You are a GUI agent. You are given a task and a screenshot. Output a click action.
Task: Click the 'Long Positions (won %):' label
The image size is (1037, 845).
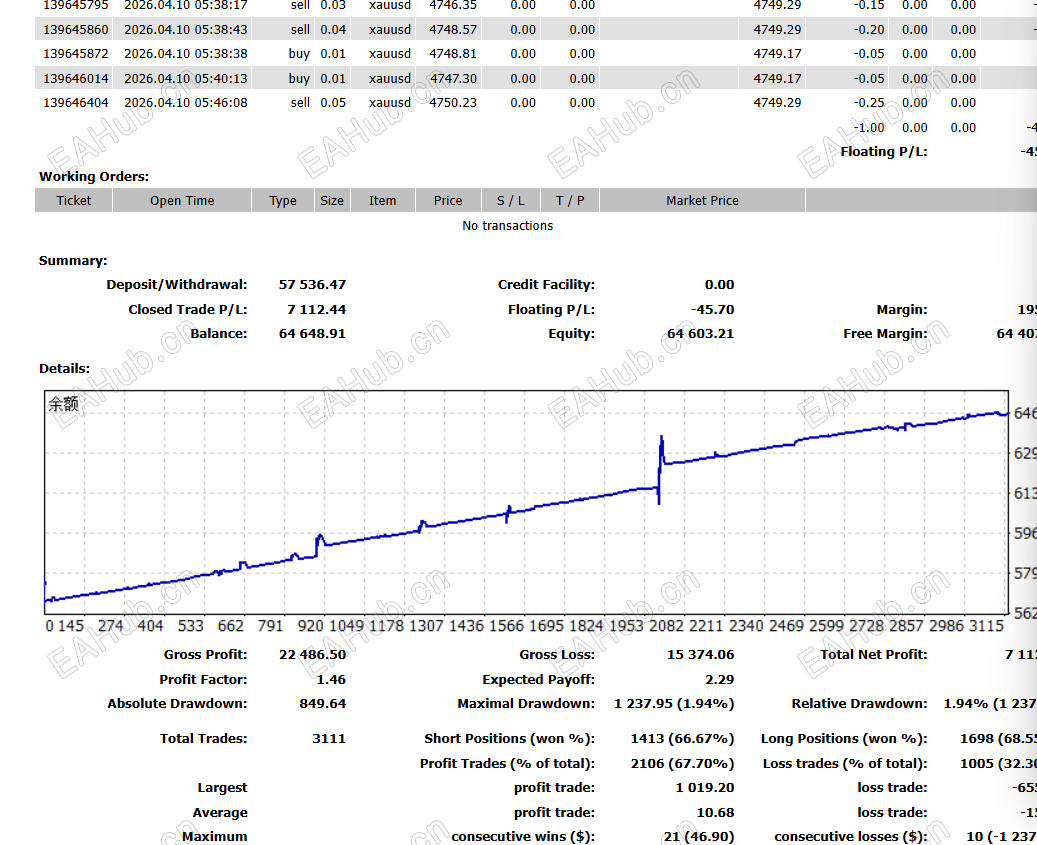(844, 739)
